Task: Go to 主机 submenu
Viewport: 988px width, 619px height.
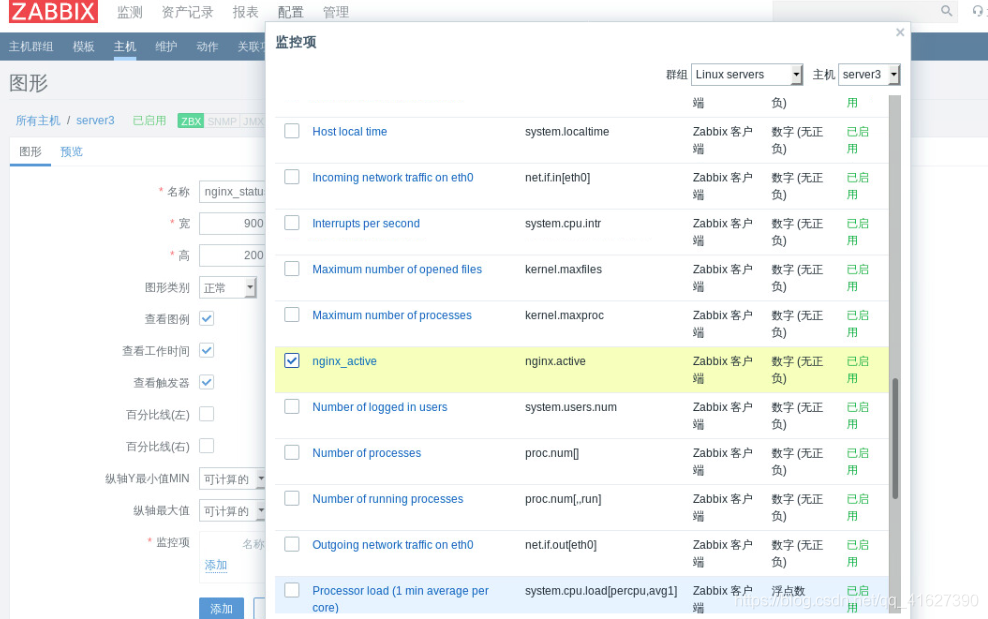Action: 125,47
